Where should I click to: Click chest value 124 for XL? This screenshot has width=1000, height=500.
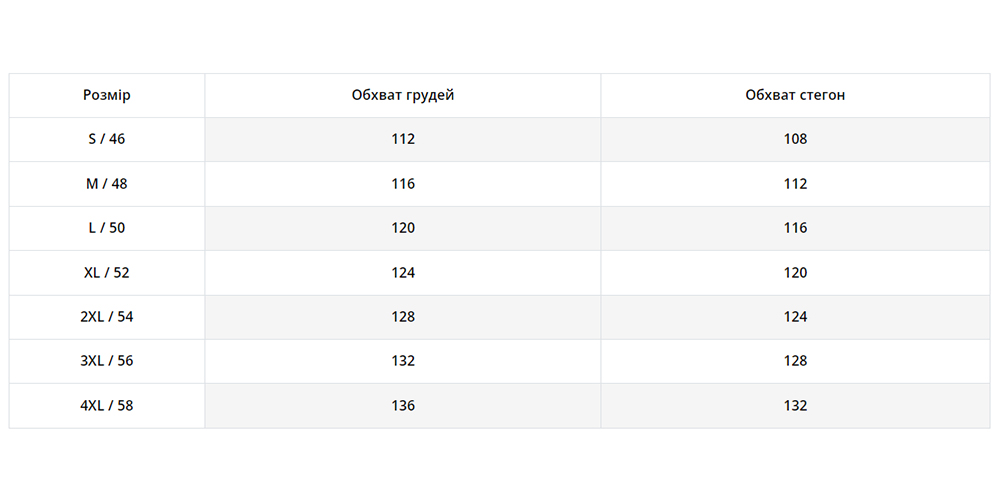point(402,272)
